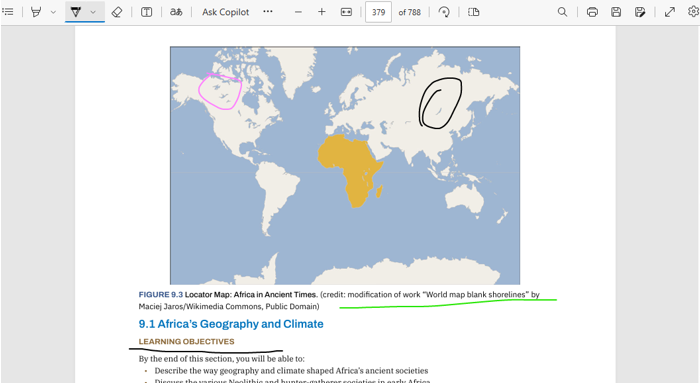Choose the Erase tool
700x383 pixels.
coord(117,12)
